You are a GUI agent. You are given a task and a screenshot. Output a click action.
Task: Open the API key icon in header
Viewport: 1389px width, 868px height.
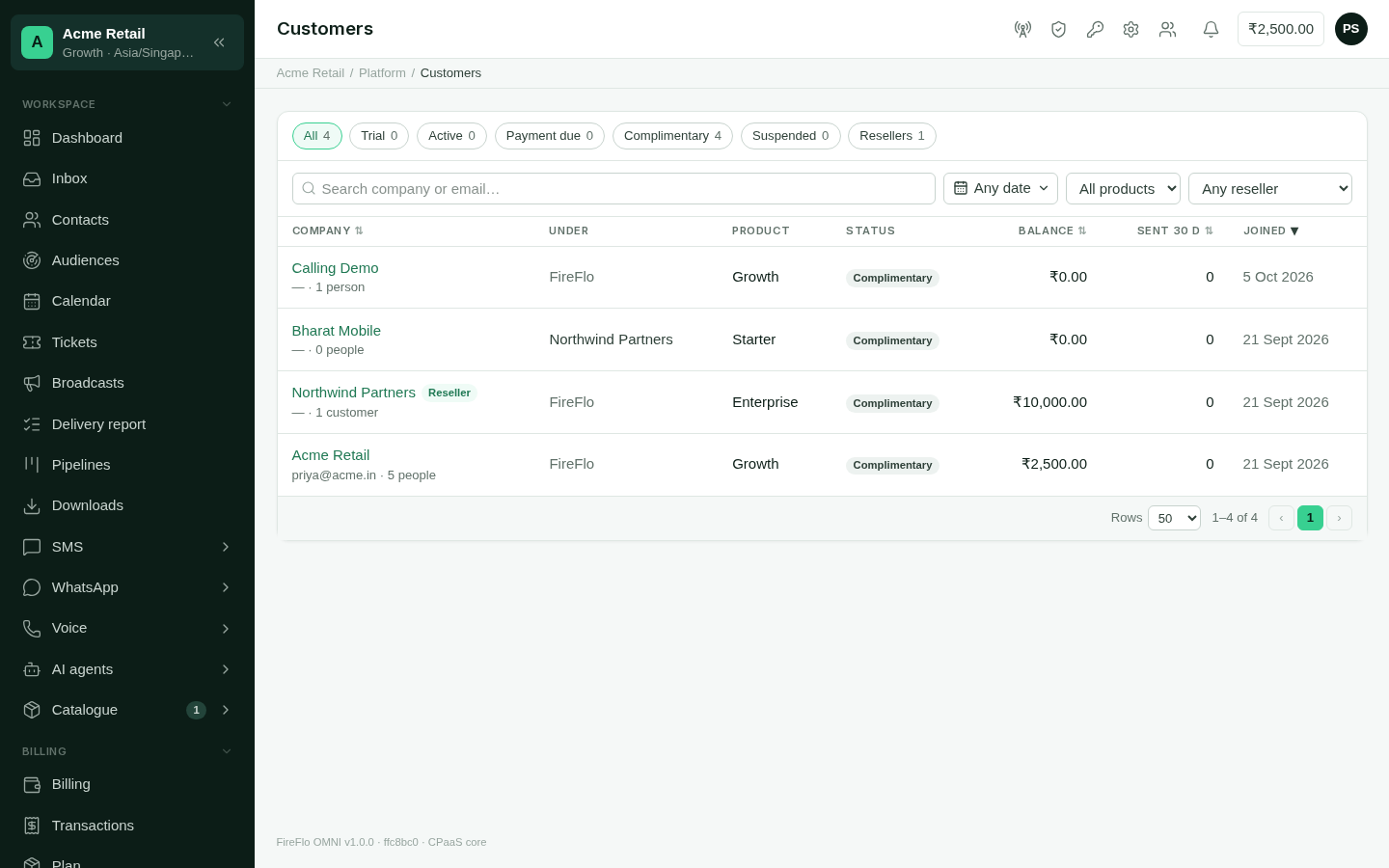(x=1095, y=29)
